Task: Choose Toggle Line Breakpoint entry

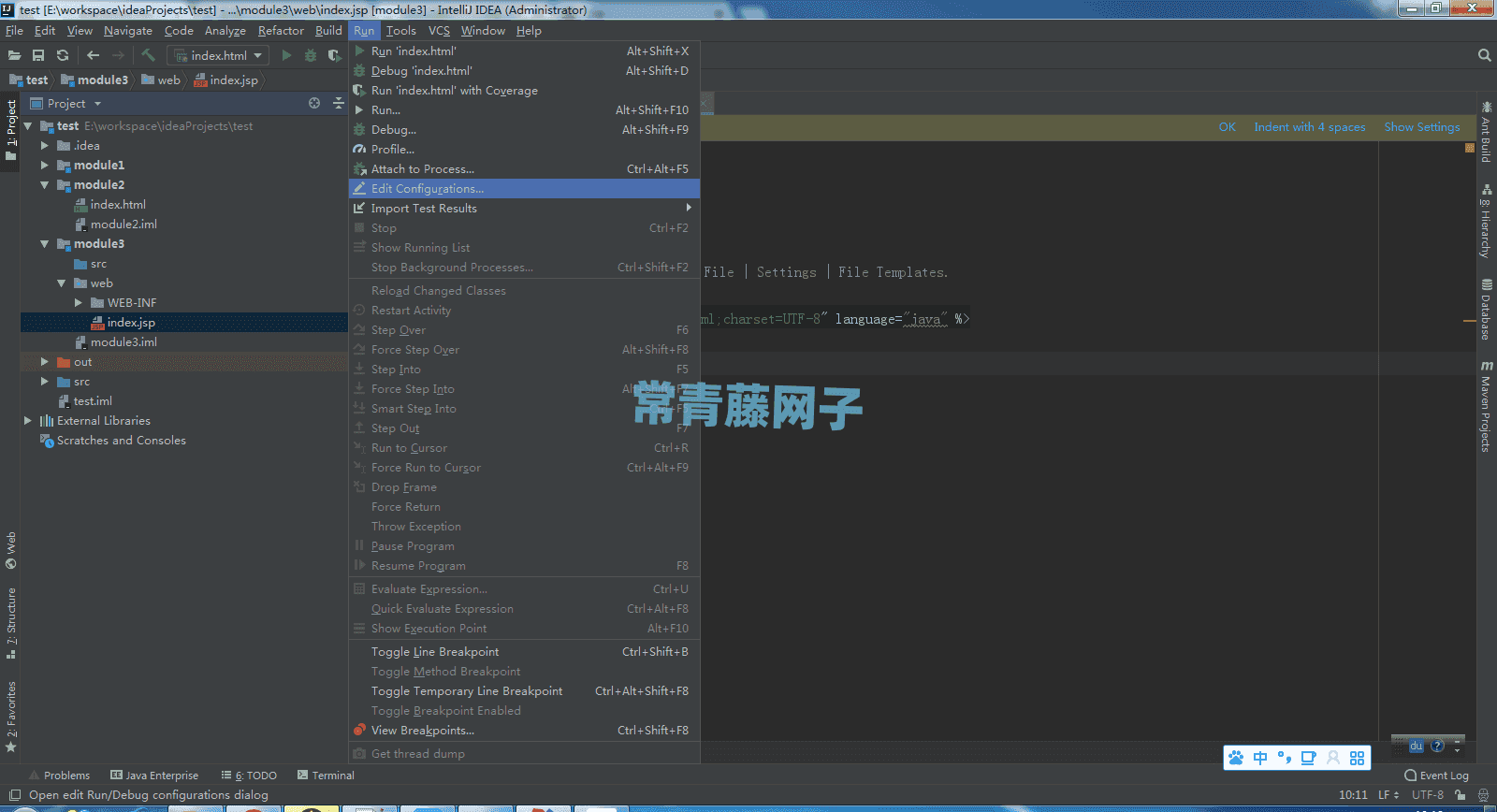Action: 524,651
